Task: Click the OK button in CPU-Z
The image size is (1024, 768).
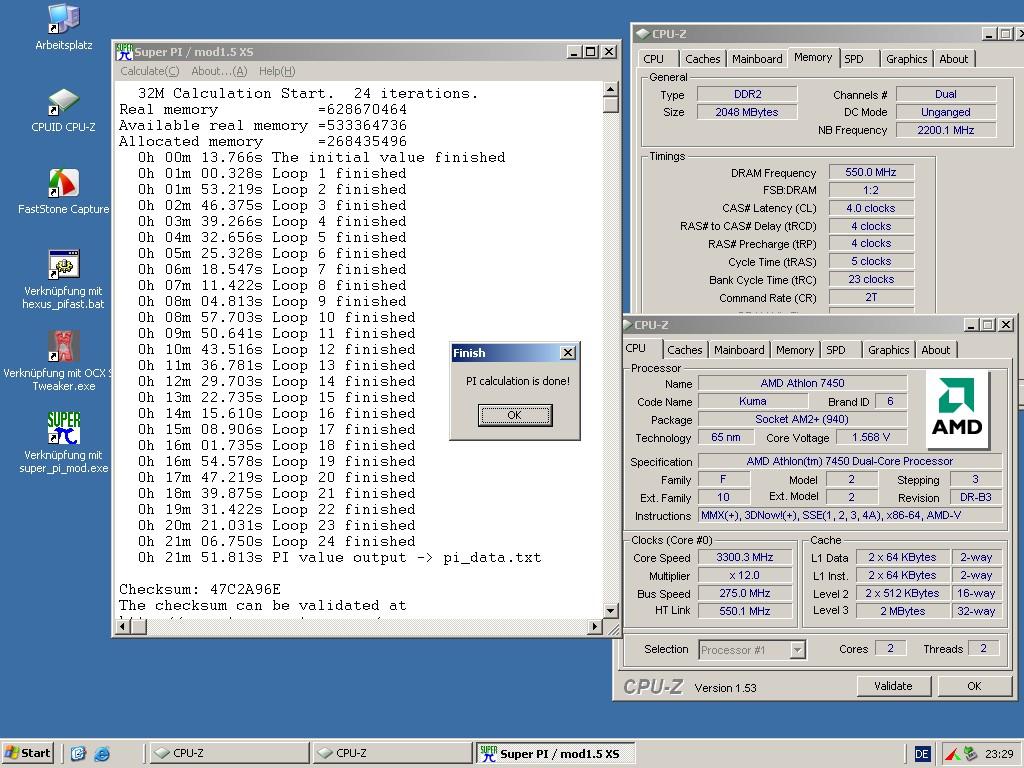Action: [974, 686]
